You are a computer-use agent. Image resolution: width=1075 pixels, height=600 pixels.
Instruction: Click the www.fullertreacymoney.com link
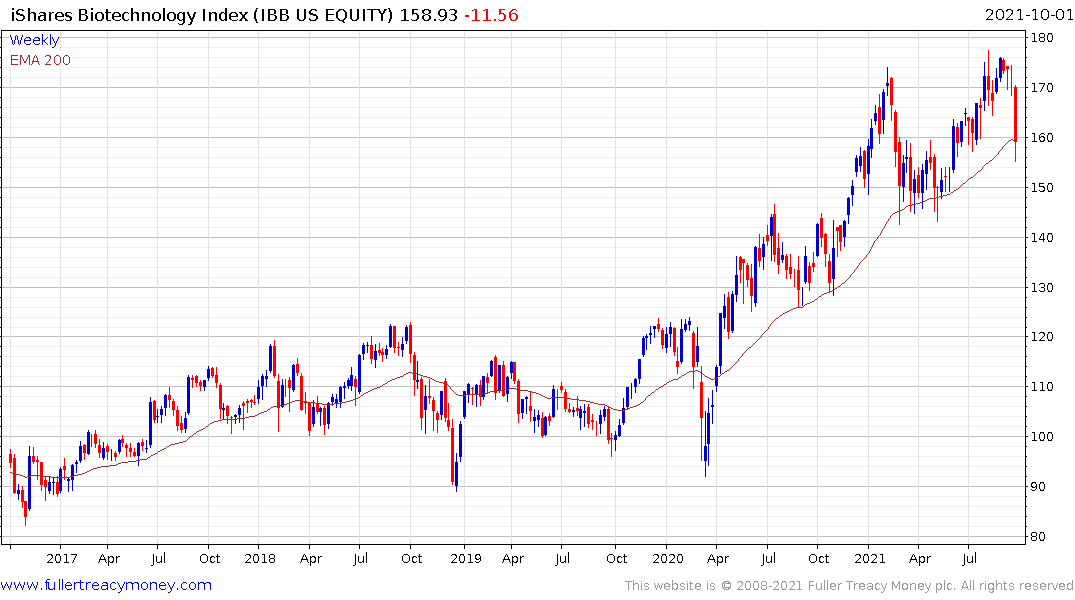(x=106, y=585)
